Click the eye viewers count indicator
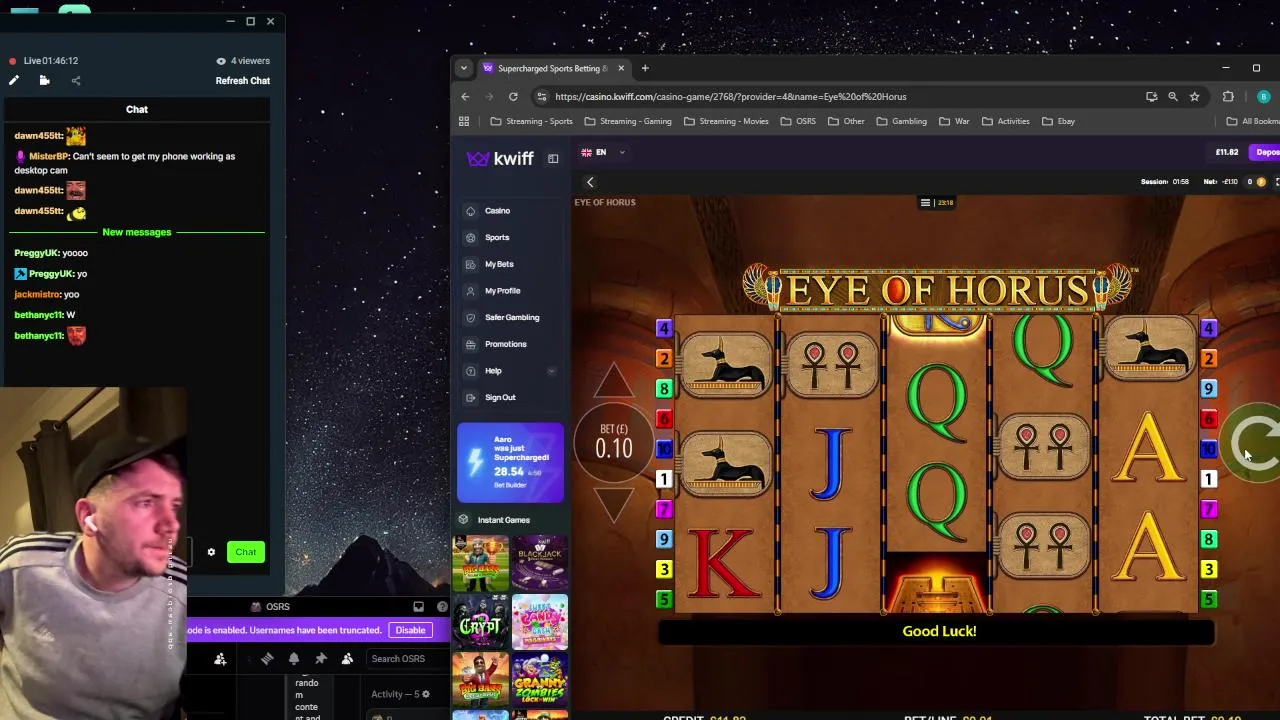 244,61
